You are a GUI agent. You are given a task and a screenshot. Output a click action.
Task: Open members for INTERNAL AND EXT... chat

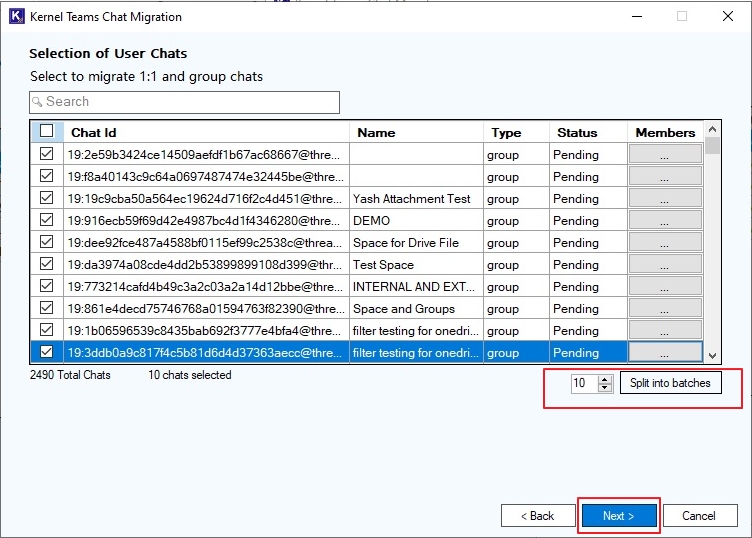click(x=665, y=287)
